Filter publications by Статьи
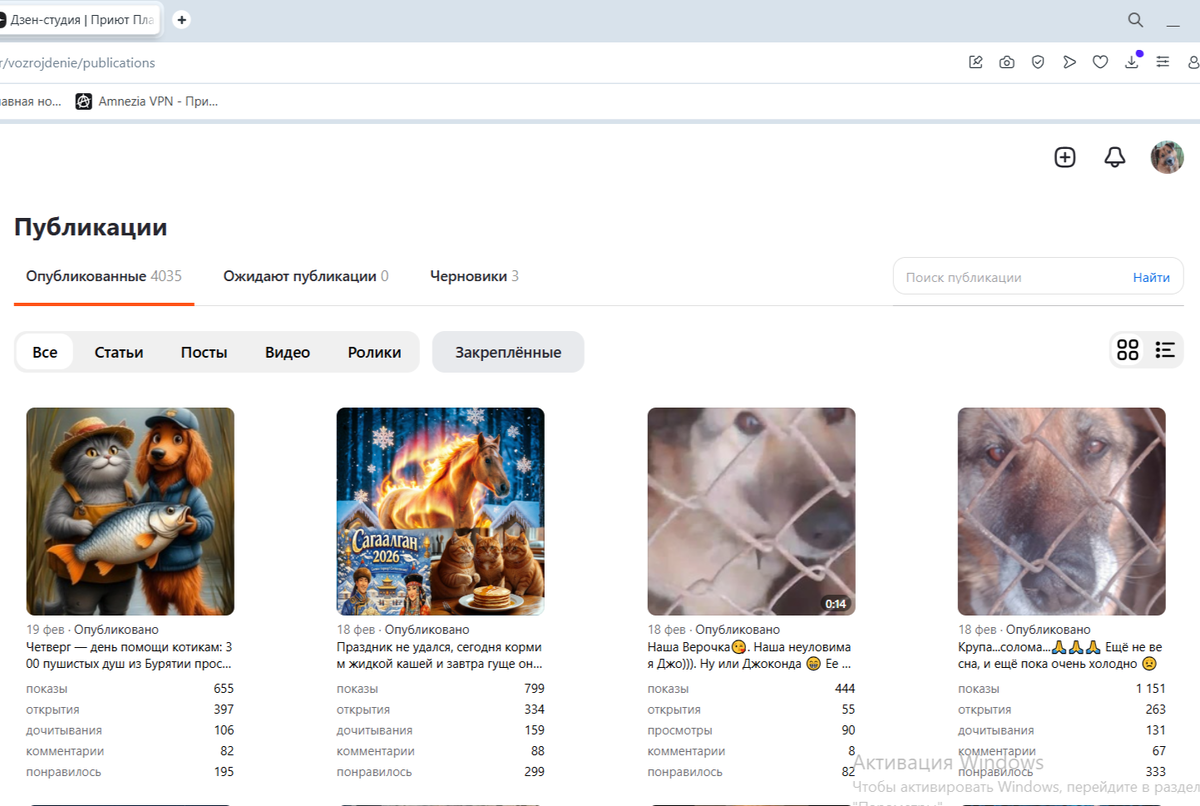This screenshot has width=1200, height=806. pos(119,352)
